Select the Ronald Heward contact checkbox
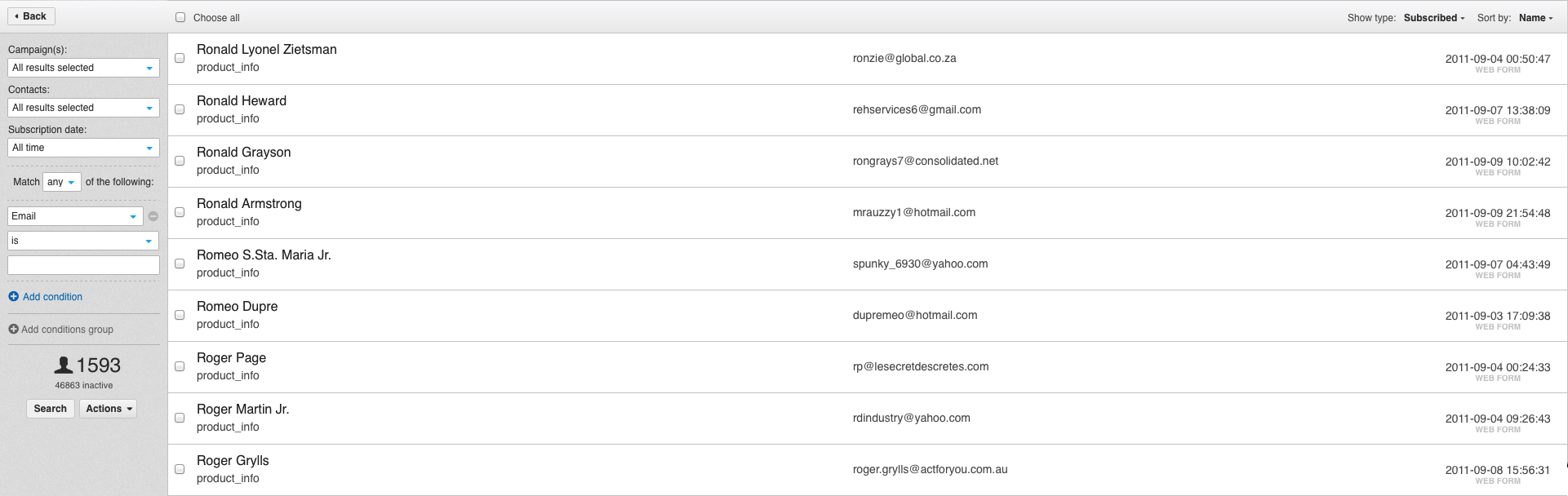The image size is (1568, 496). coord(180,109)
